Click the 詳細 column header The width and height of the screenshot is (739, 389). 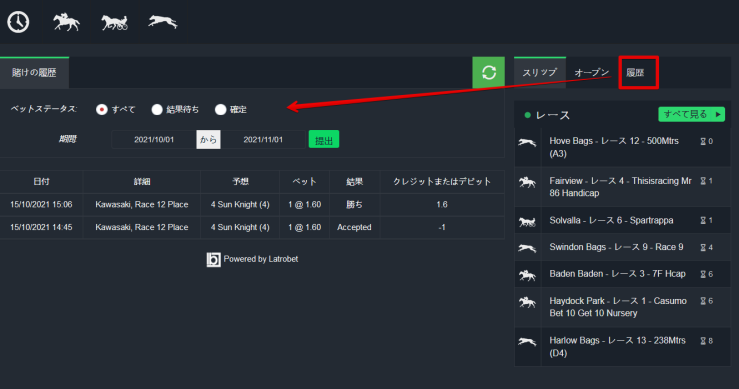pos(141,182)
